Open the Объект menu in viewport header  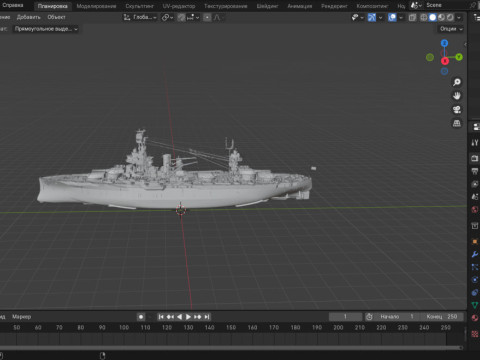tap(56, 17)
